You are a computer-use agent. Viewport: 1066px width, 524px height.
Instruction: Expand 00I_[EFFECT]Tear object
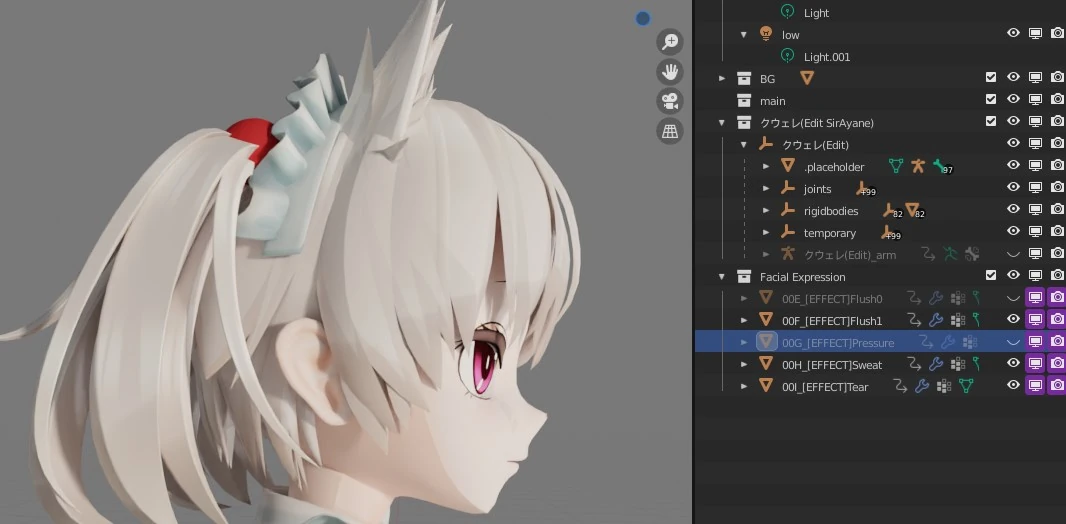pyautogui.click(x=744, y=386)
